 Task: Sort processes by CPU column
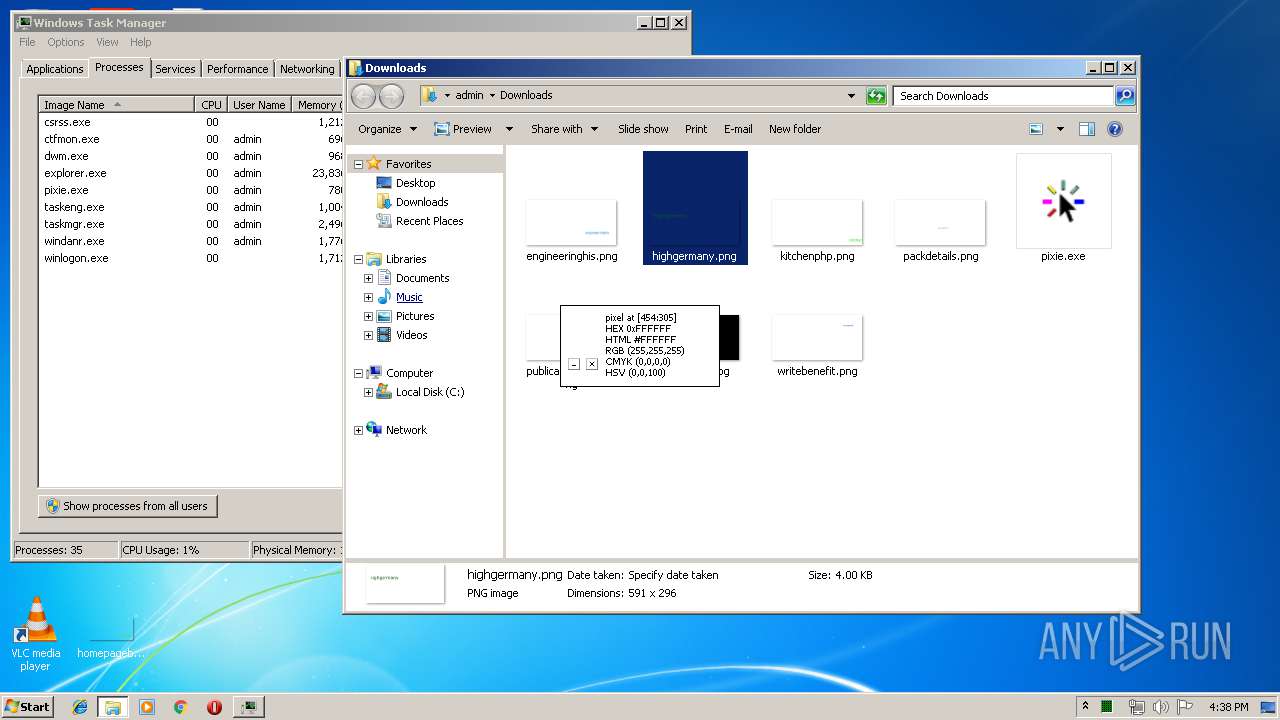[x=211, y=104]
